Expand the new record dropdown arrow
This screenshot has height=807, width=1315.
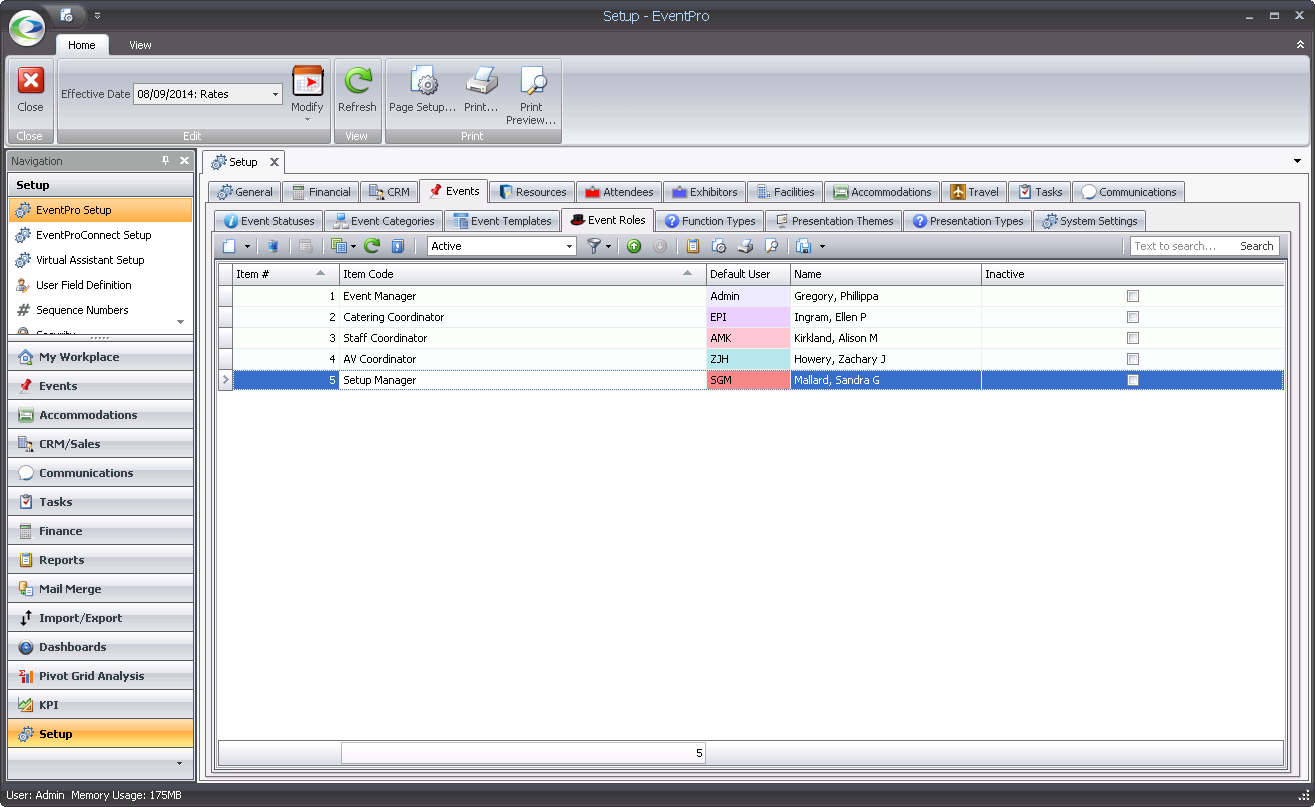pos(247,246)
